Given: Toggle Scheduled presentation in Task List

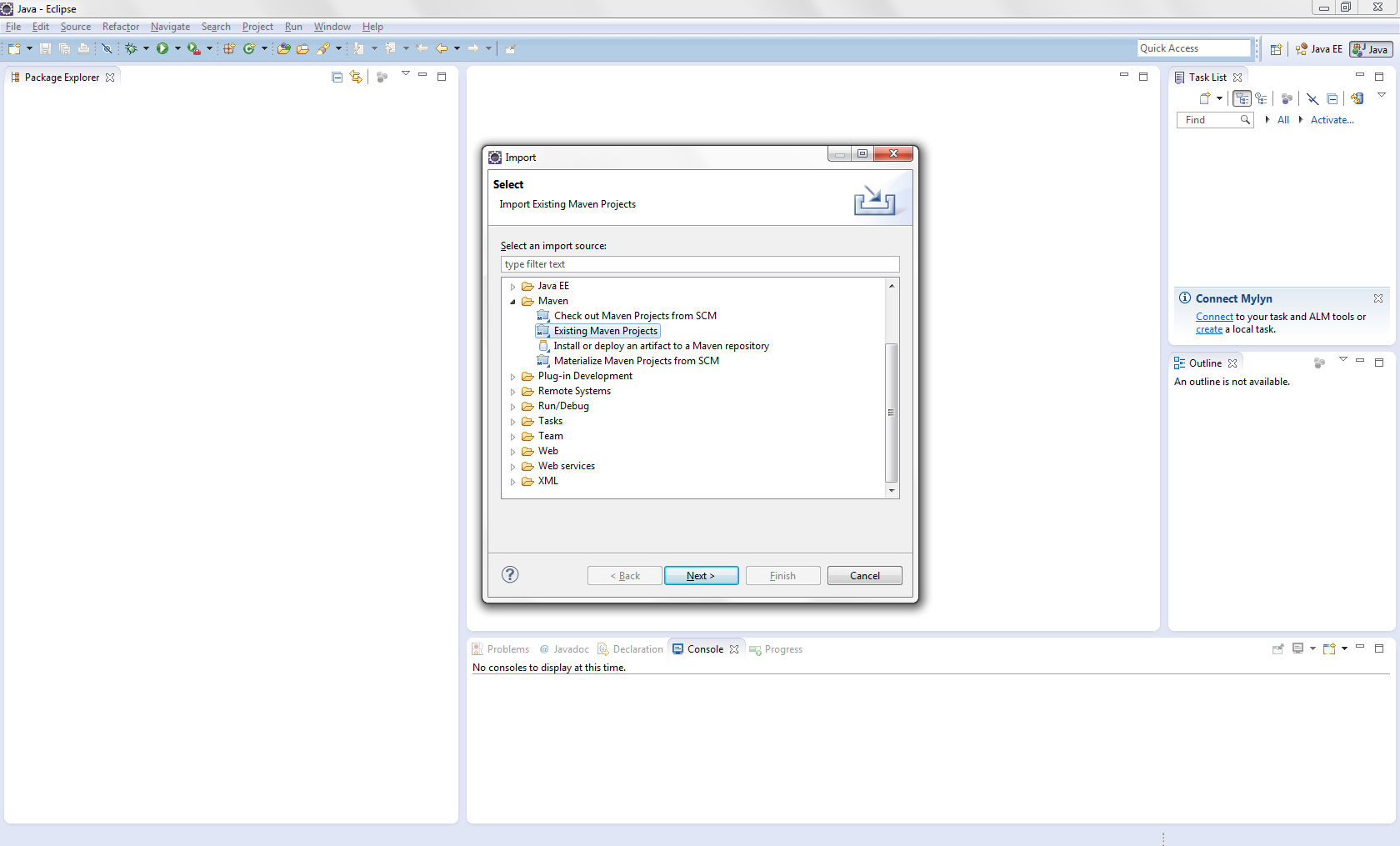Looking at the screenshot, I should (1261, 98).
